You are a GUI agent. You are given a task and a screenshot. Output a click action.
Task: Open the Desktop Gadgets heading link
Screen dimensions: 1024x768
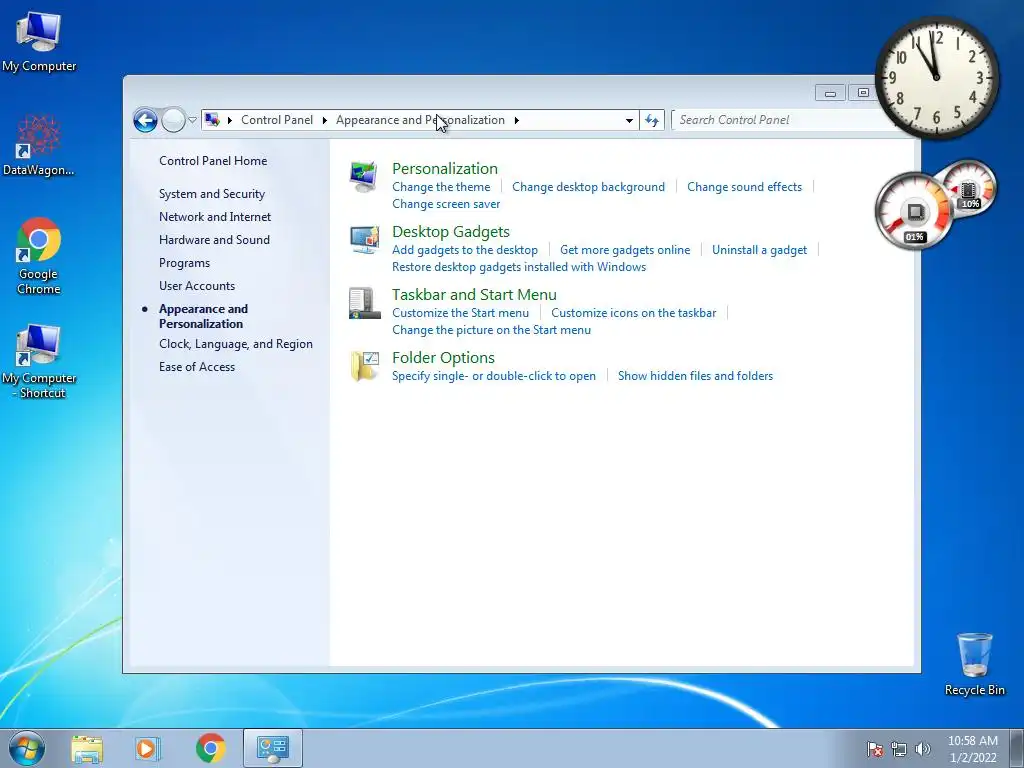[451, 232]
